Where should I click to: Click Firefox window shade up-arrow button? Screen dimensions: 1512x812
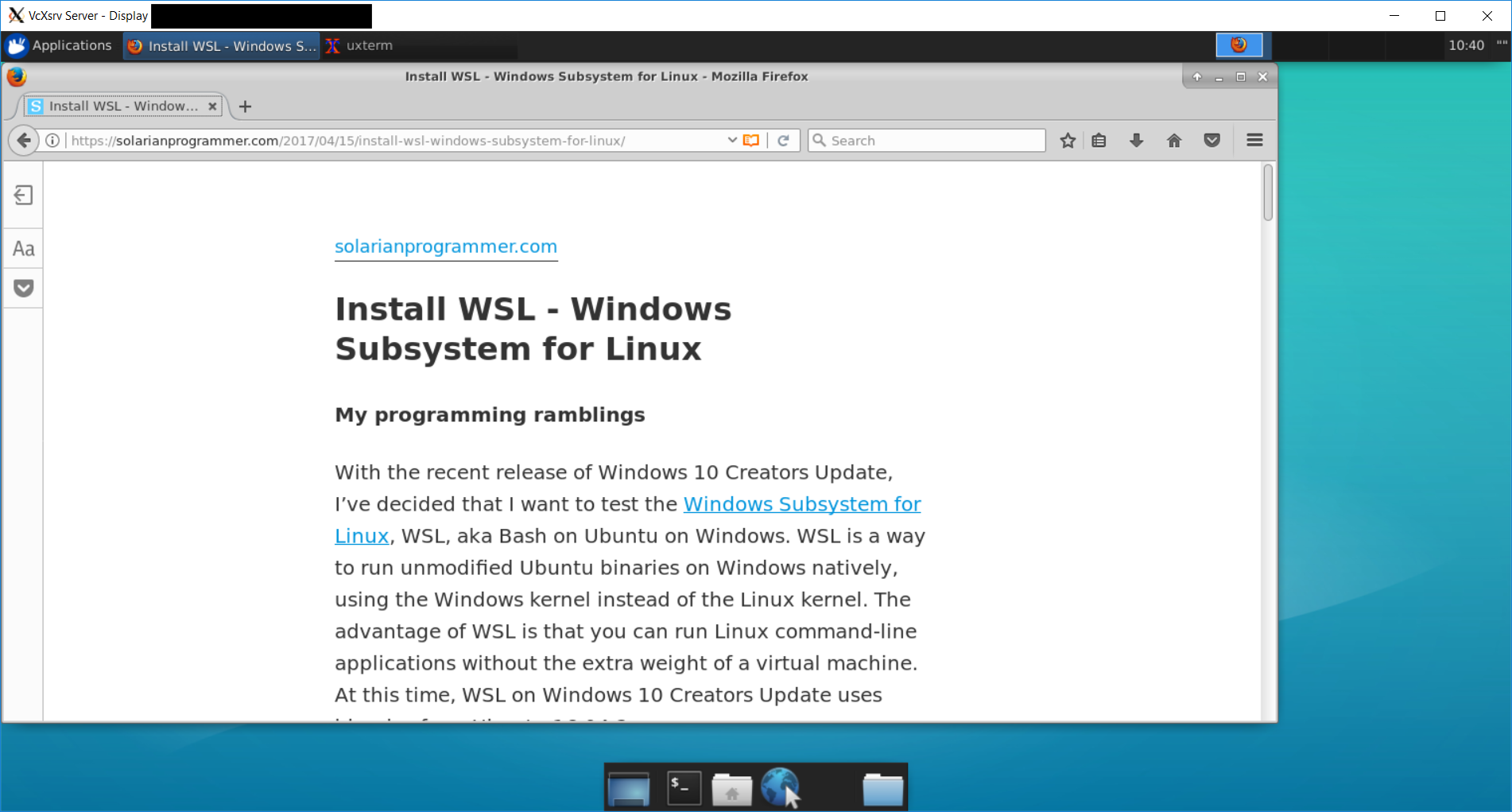point(1196,77)
